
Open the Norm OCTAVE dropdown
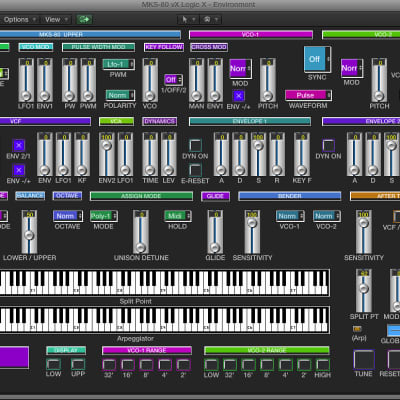coord(68,216)
